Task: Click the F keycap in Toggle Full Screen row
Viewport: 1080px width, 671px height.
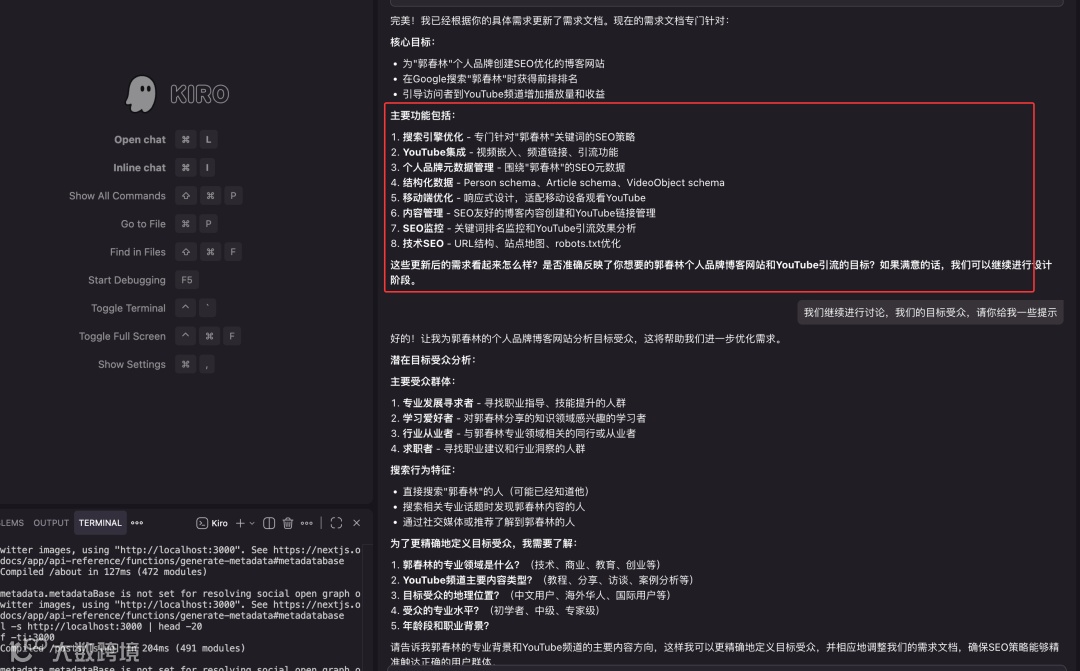Action: point(232,336)
